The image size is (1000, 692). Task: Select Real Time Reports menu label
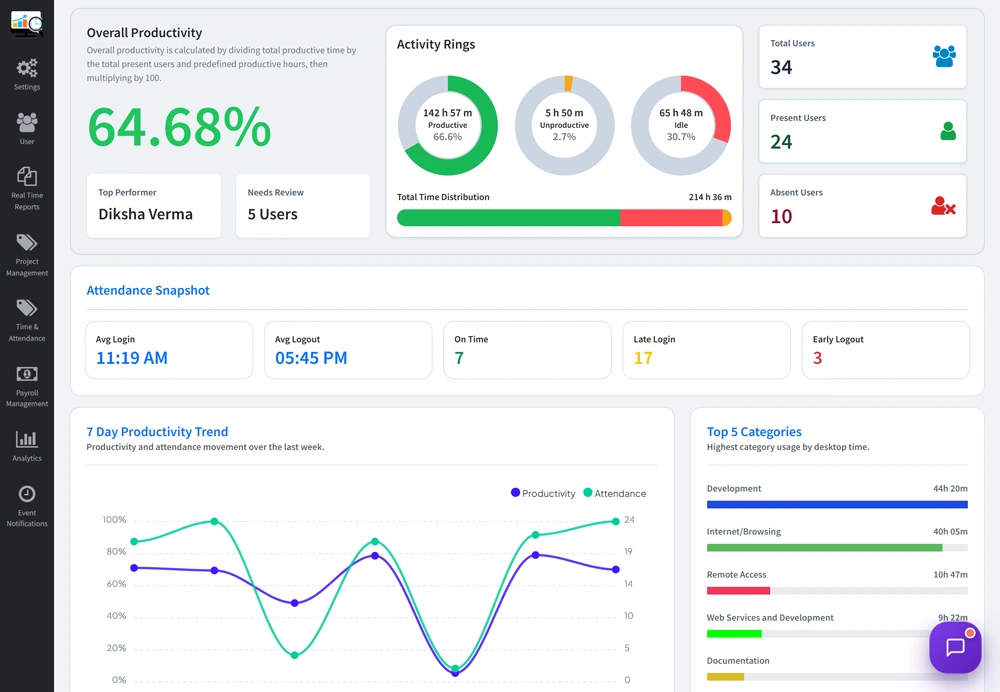point(27,201)
